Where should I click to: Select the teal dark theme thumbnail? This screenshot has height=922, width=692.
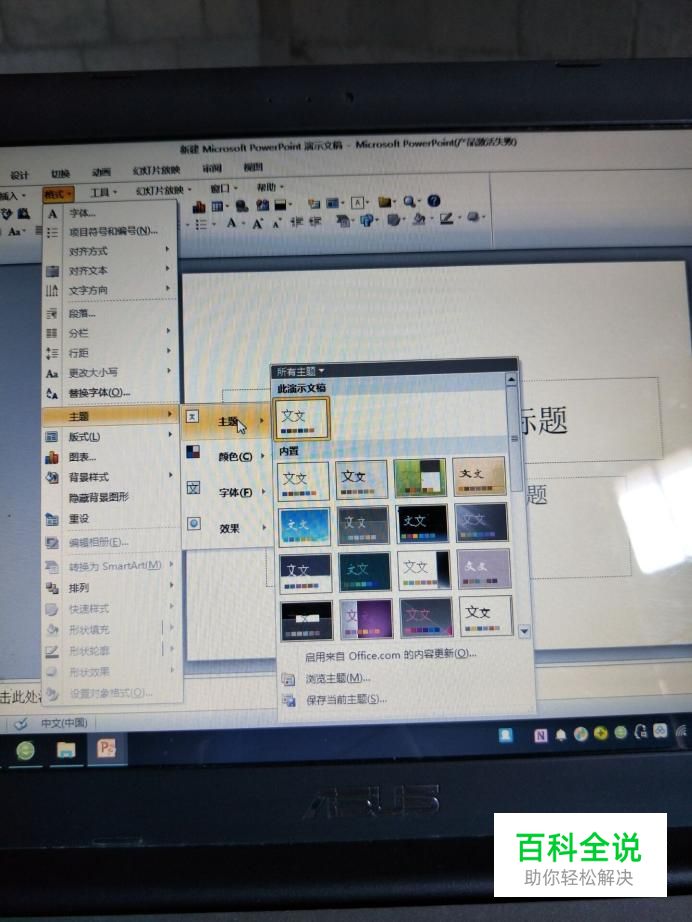(x=365, y=572)
